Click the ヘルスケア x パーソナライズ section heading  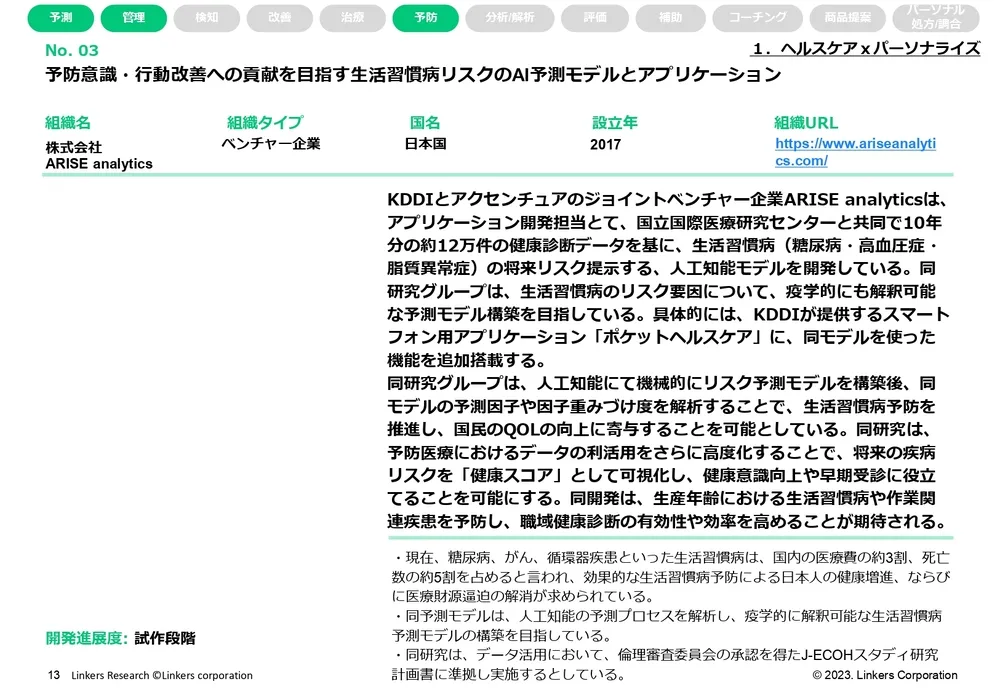pyautogui.click(x=866, y=48)
